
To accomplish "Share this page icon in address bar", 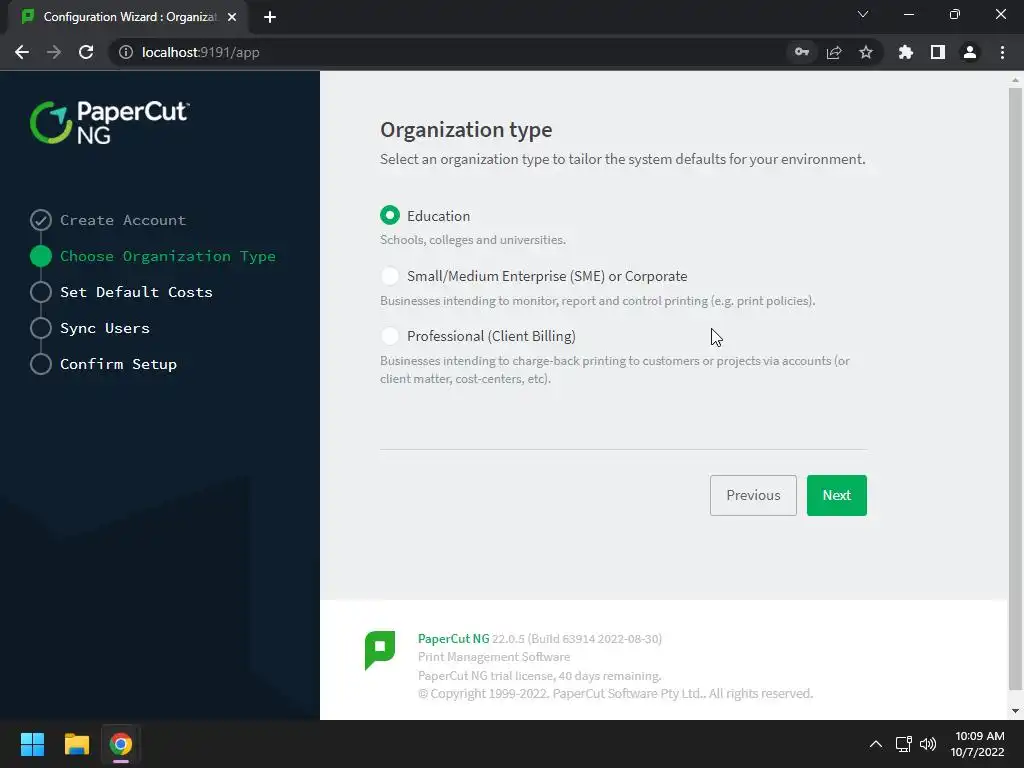I will coord(834,52).
